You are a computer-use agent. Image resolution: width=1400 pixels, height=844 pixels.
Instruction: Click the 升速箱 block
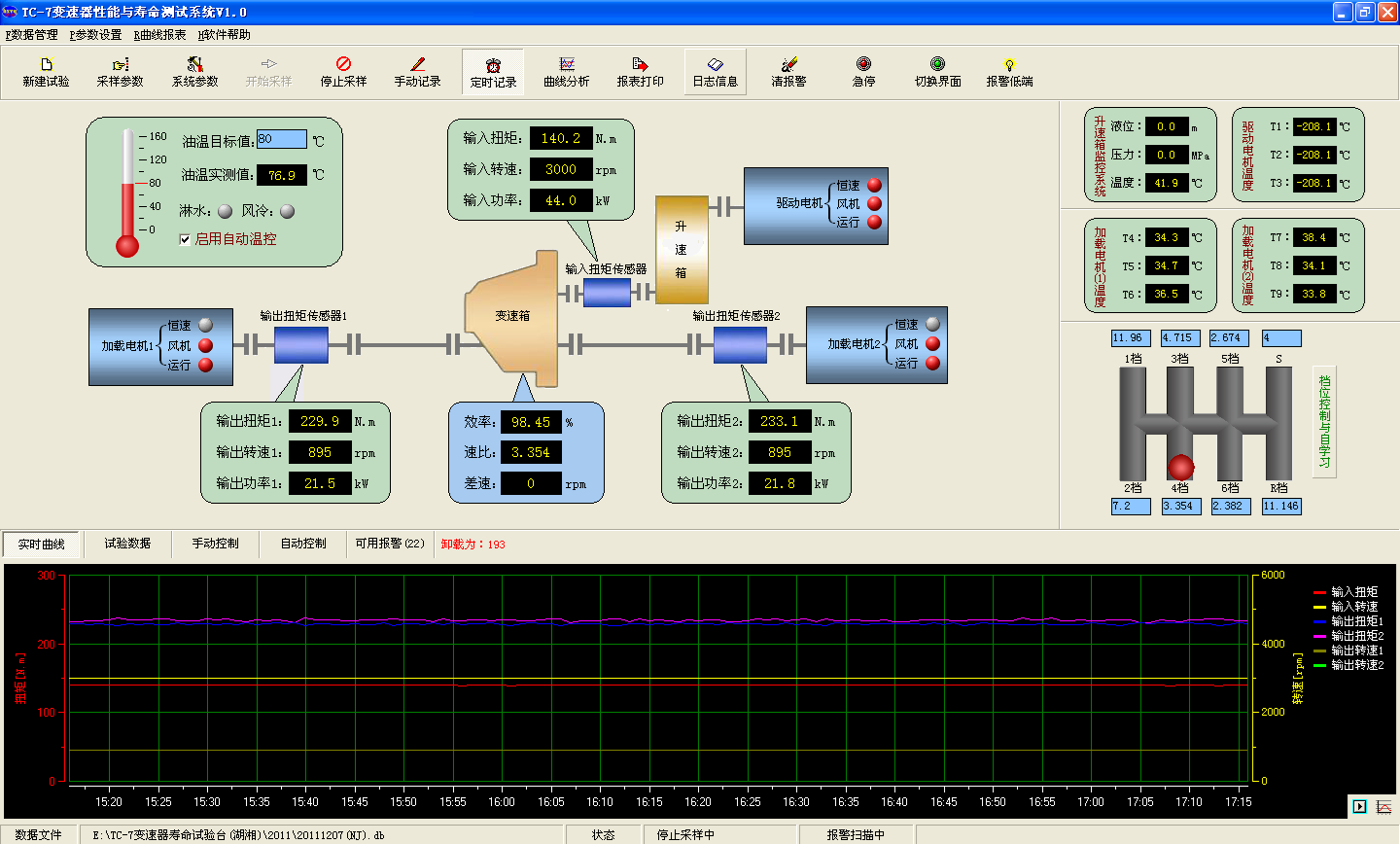[x=681, y=250]
